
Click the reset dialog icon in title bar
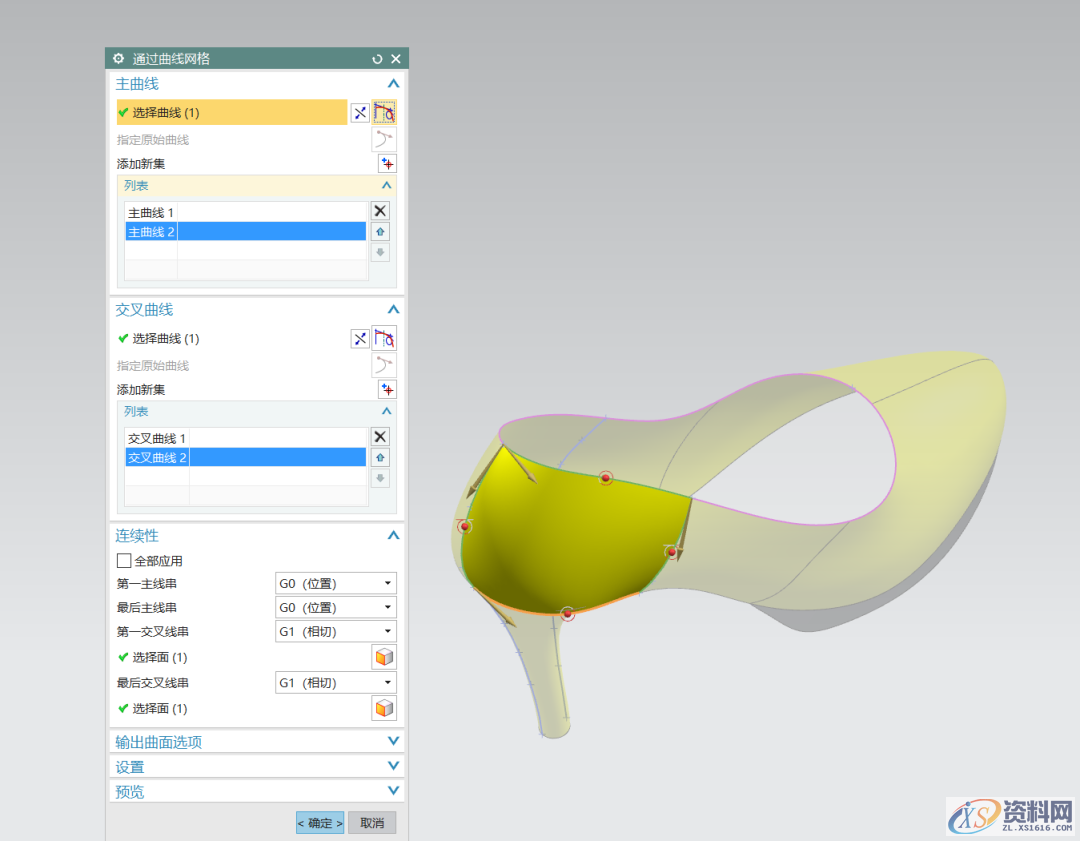377,59
